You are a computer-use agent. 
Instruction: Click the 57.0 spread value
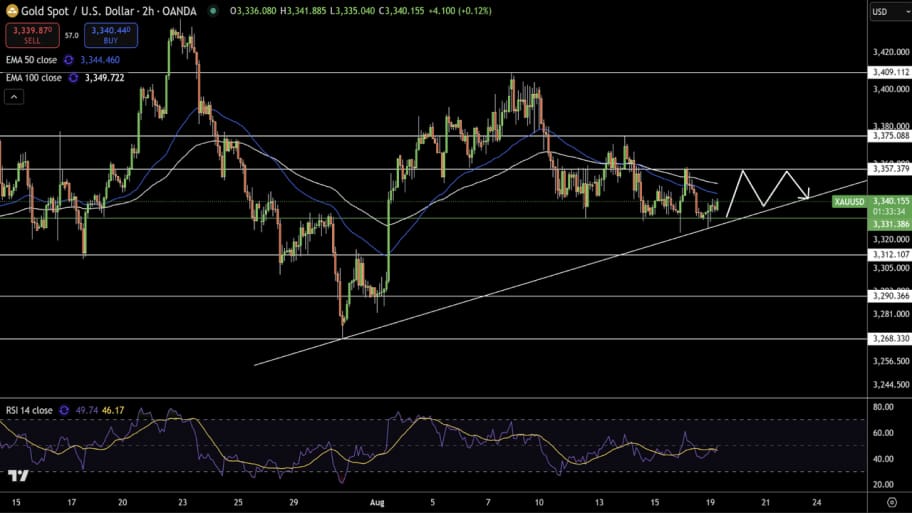pos(72,35)
